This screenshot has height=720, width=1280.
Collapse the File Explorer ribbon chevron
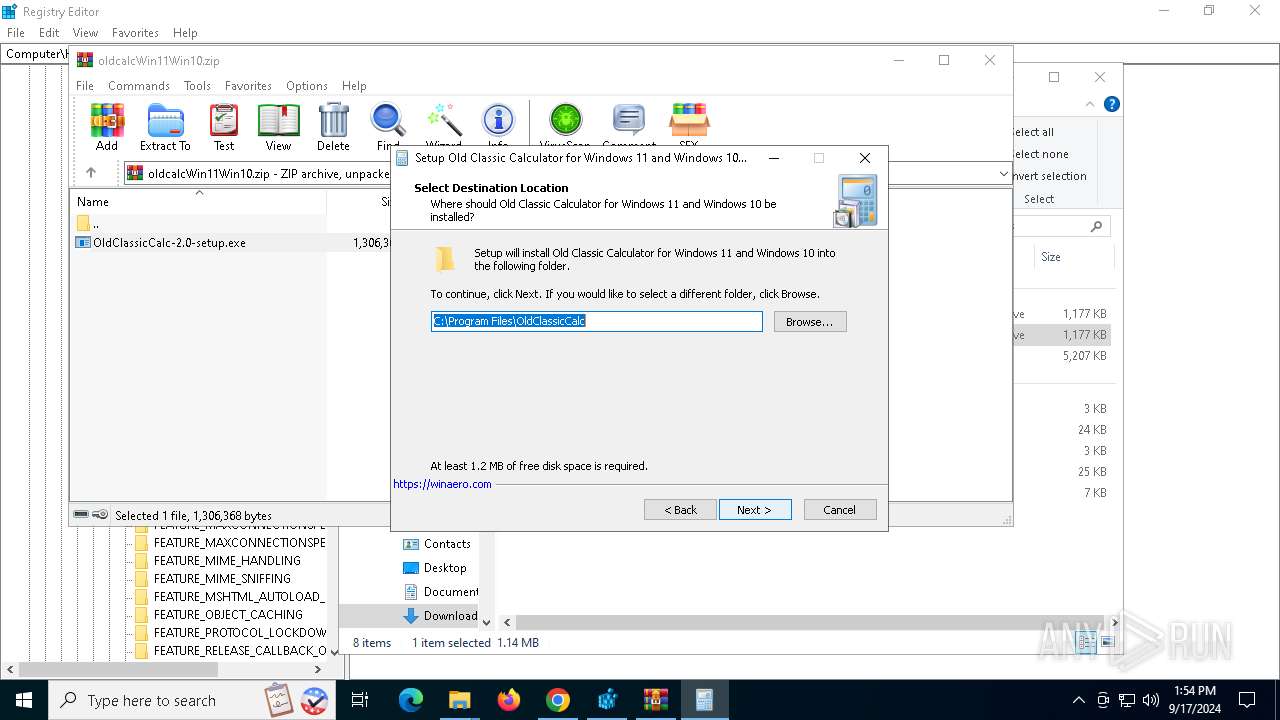coord(1090,104)
